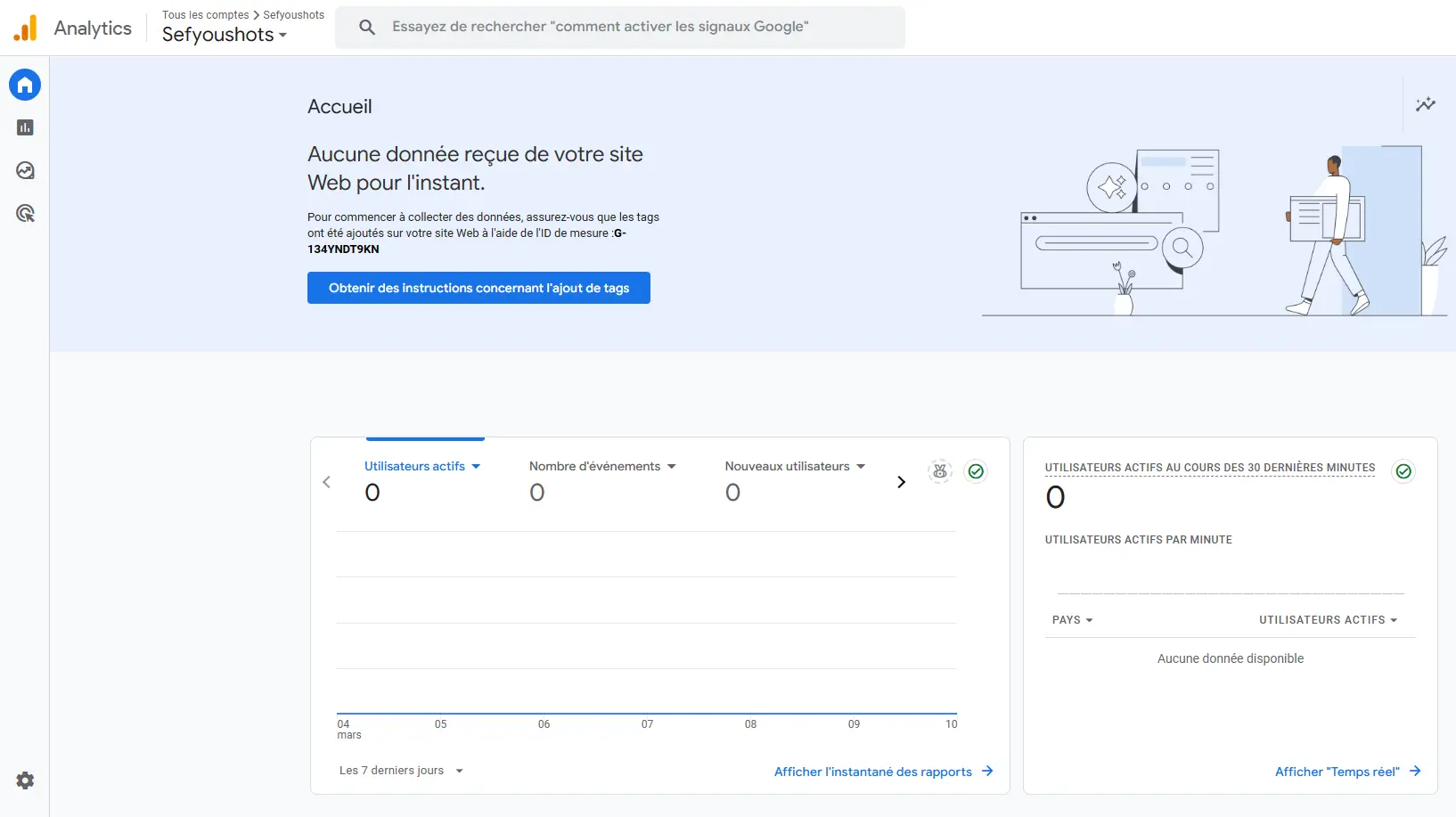Click Obtenir des instructions concernant l'ajout de tags
The width and height of the screenshot is (1456, 817).
(x=479, y=288)
